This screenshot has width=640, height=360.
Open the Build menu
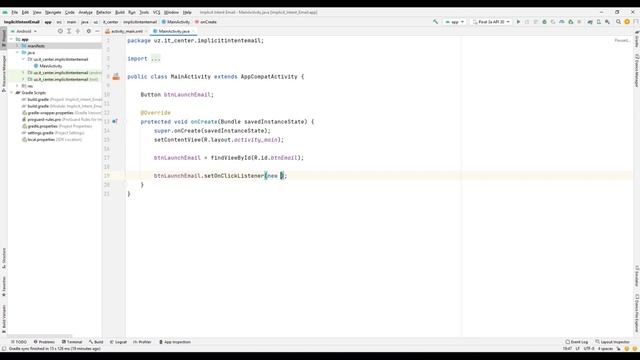click(120, 12)
